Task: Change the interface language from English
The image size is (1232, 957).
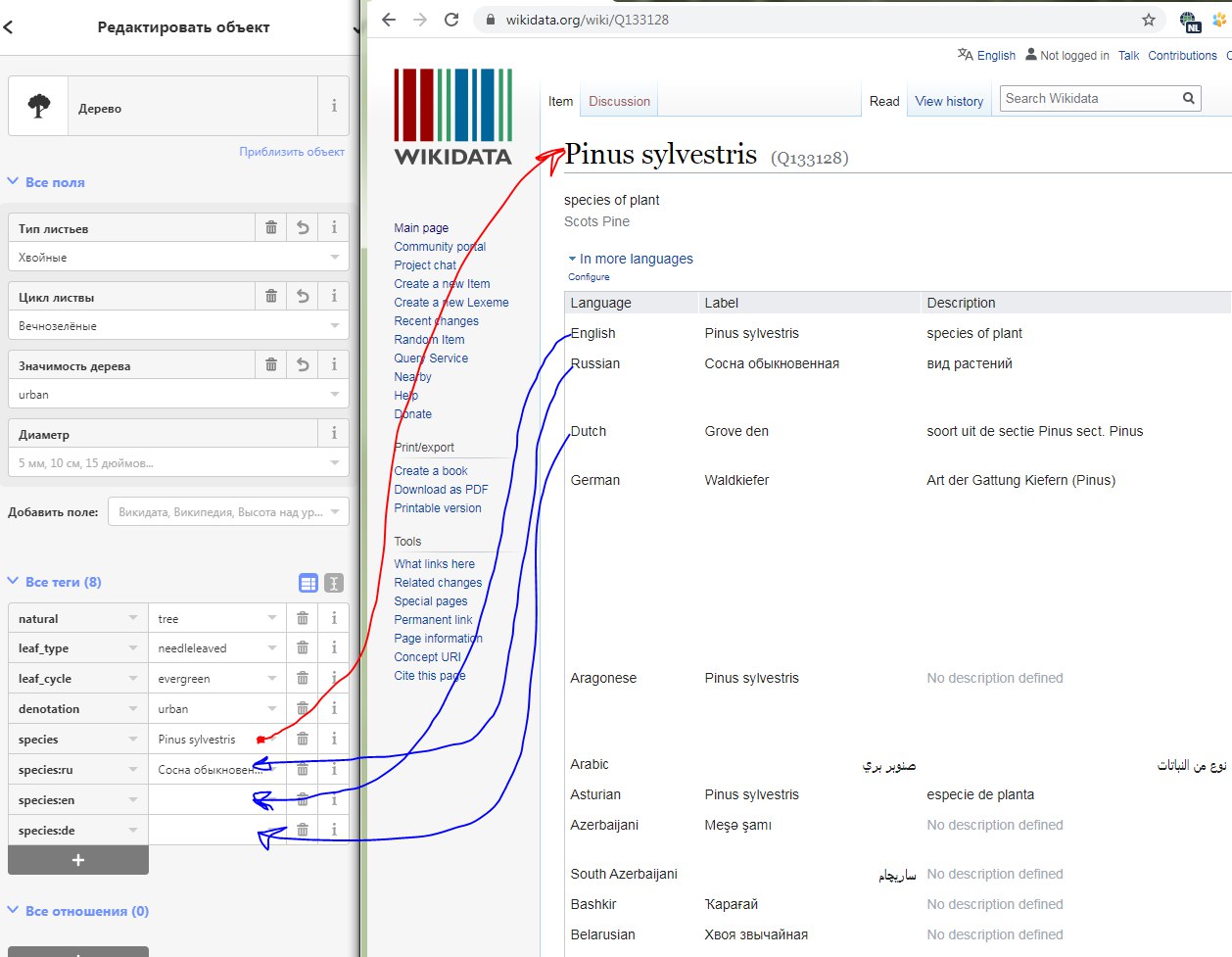Action: [x=986, y=56]
